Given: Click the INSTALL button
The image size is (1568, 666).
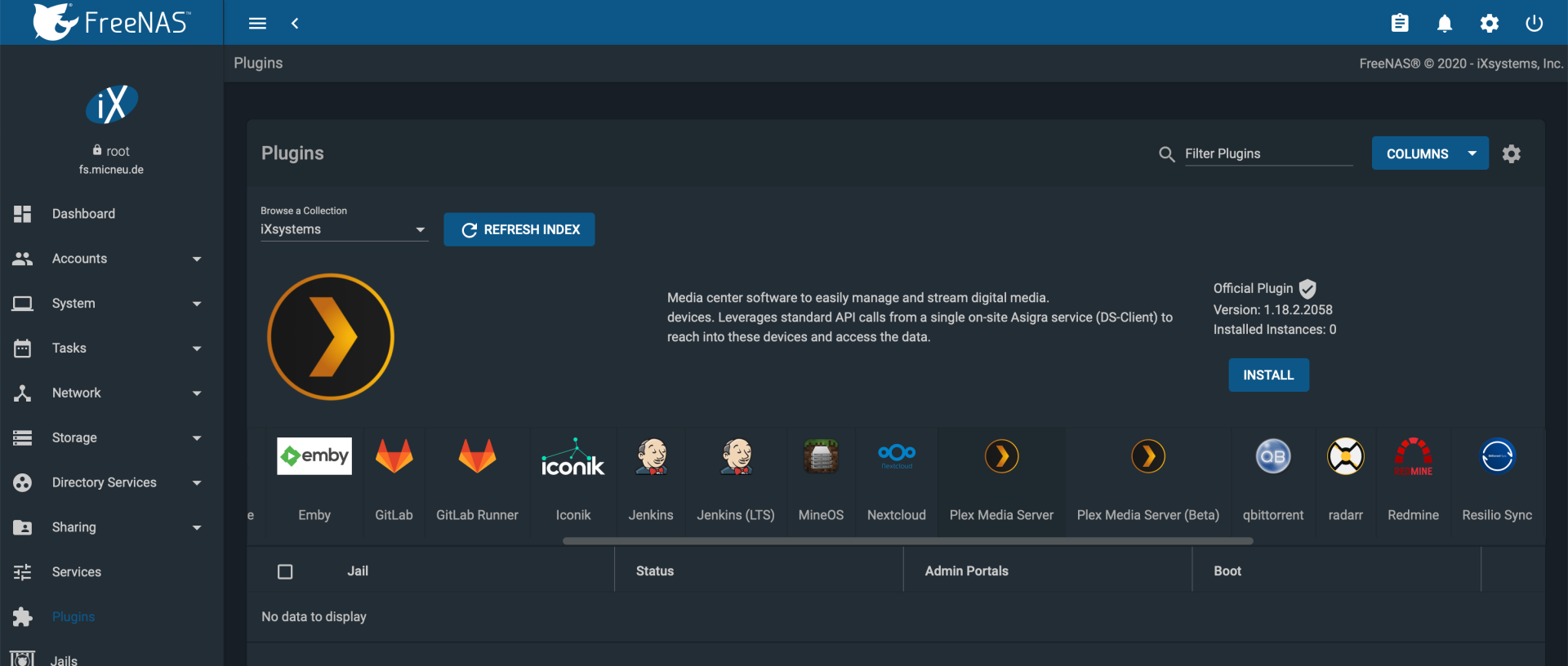Looking at the screenshot, I should (1268, 375).
